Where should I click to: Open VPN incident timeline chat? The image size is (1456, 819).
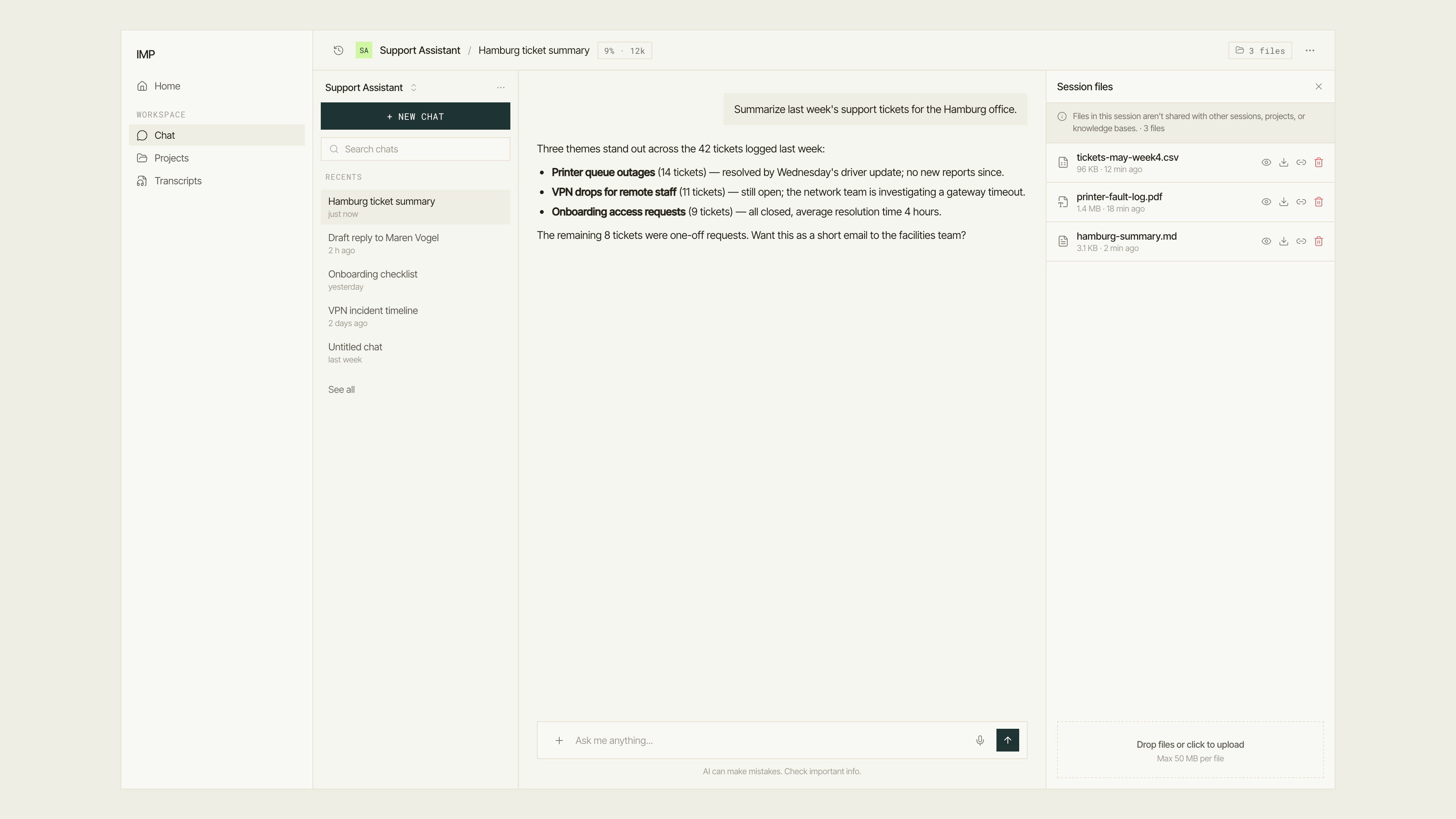pyautogui.click(x=416, y=317)
